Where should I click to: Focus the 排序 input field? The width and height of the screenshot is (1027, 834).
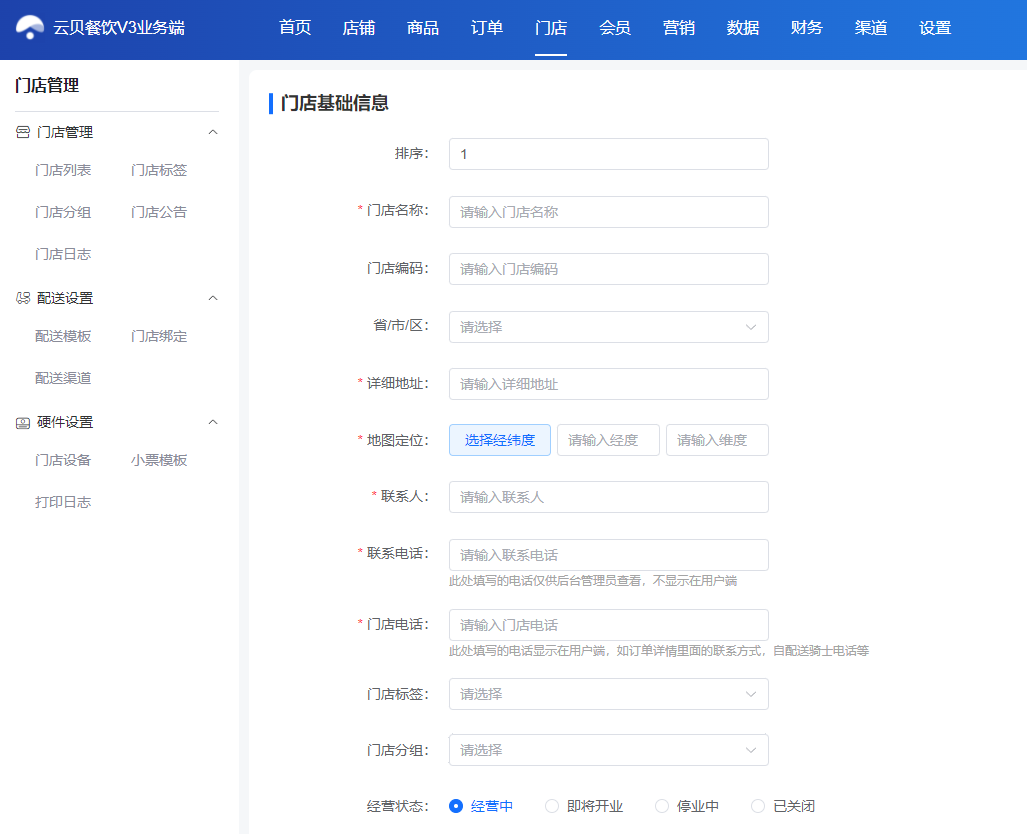point(608,154)
